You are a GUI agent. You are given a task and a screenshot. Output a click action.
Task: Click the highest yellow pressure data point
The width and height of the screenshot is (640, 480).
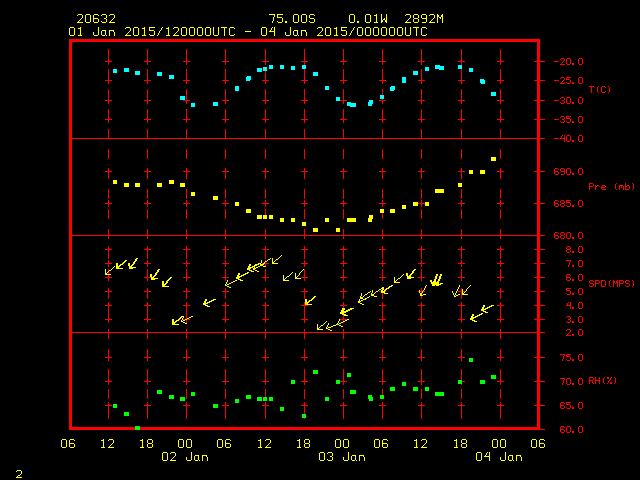pyautogui.click(x=493, y=159)
